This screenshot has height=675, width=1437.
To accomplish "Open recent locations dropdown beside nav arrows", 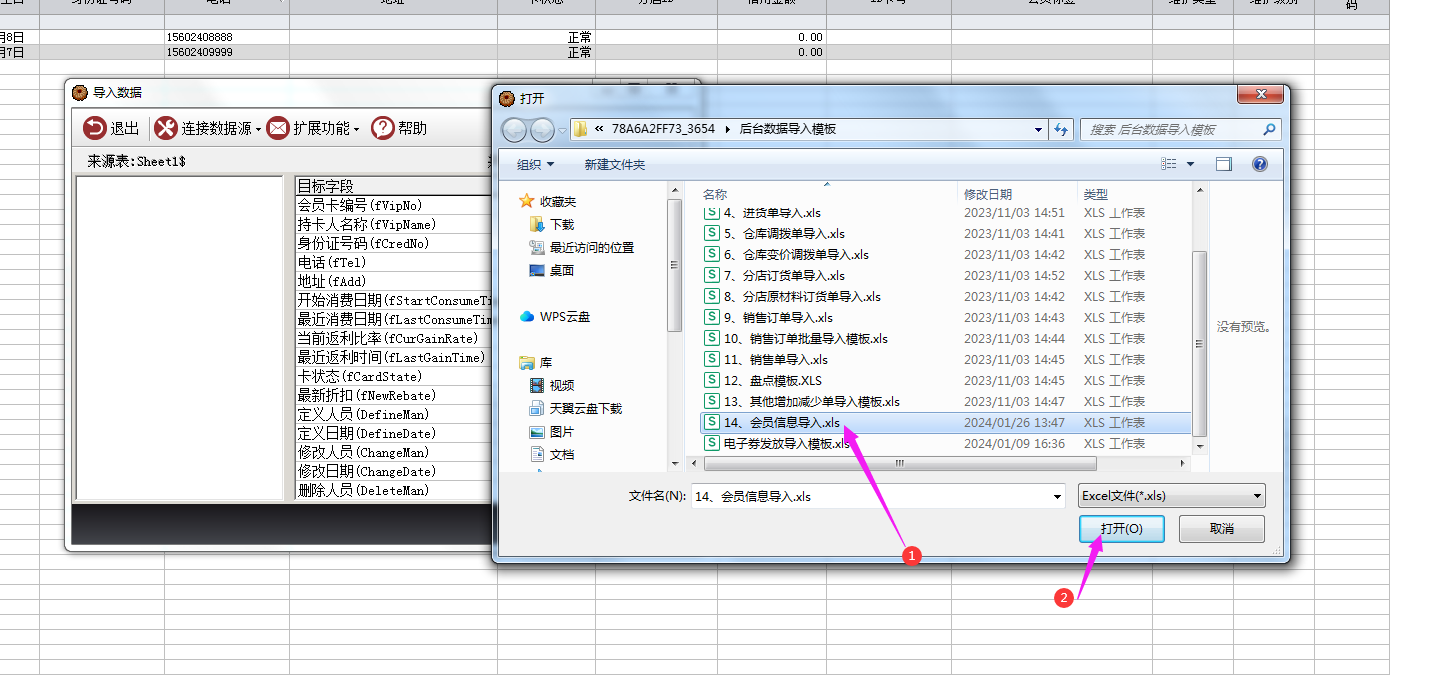I will coord(562,130).
